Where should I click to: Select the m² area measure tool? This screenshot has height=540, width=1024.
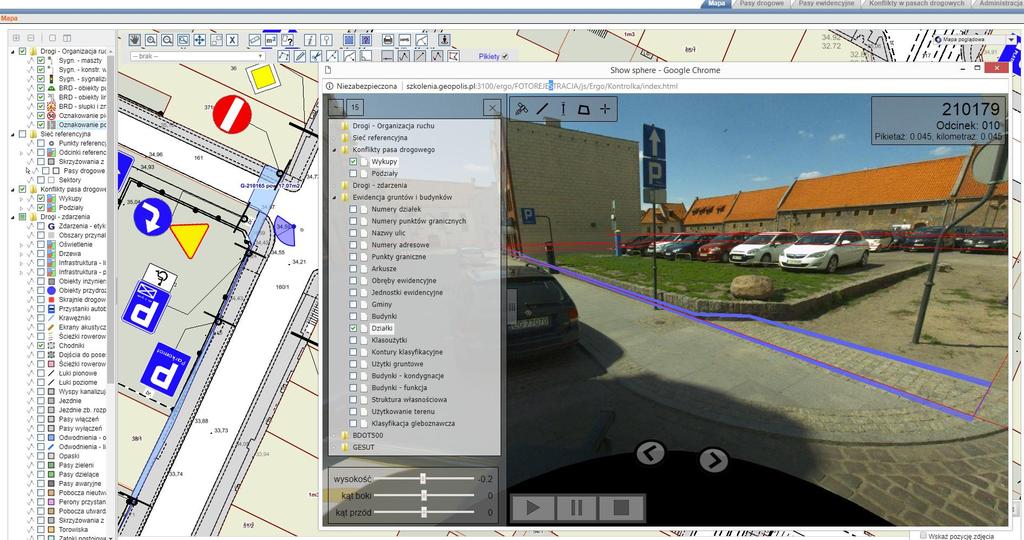click(x=271, y=40)
